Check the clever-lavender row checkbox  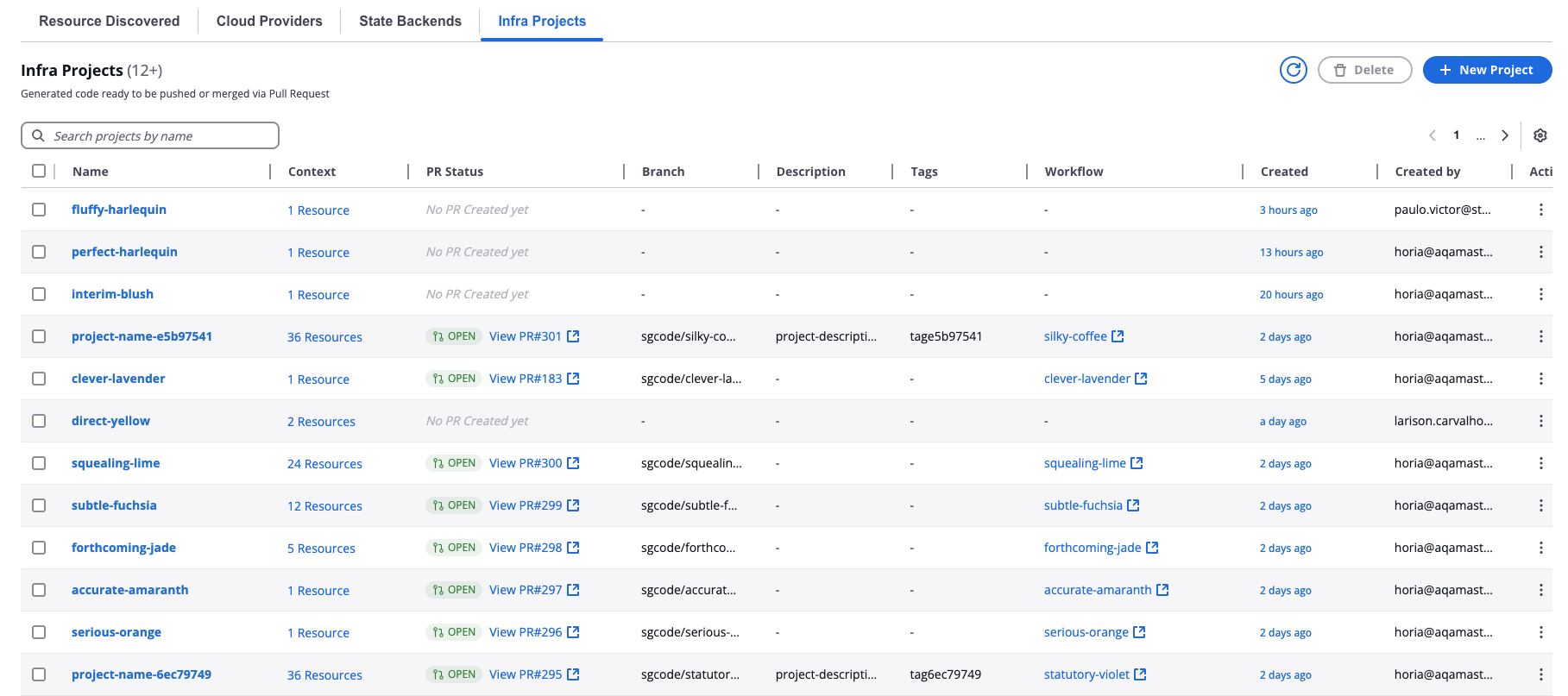(x=39, y=379)
